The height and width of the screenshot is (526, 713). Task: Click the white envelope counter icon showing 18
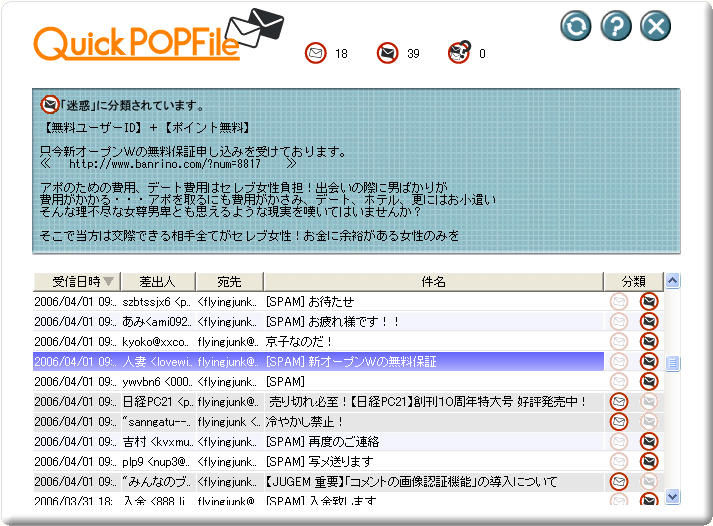tap(316, 53)
